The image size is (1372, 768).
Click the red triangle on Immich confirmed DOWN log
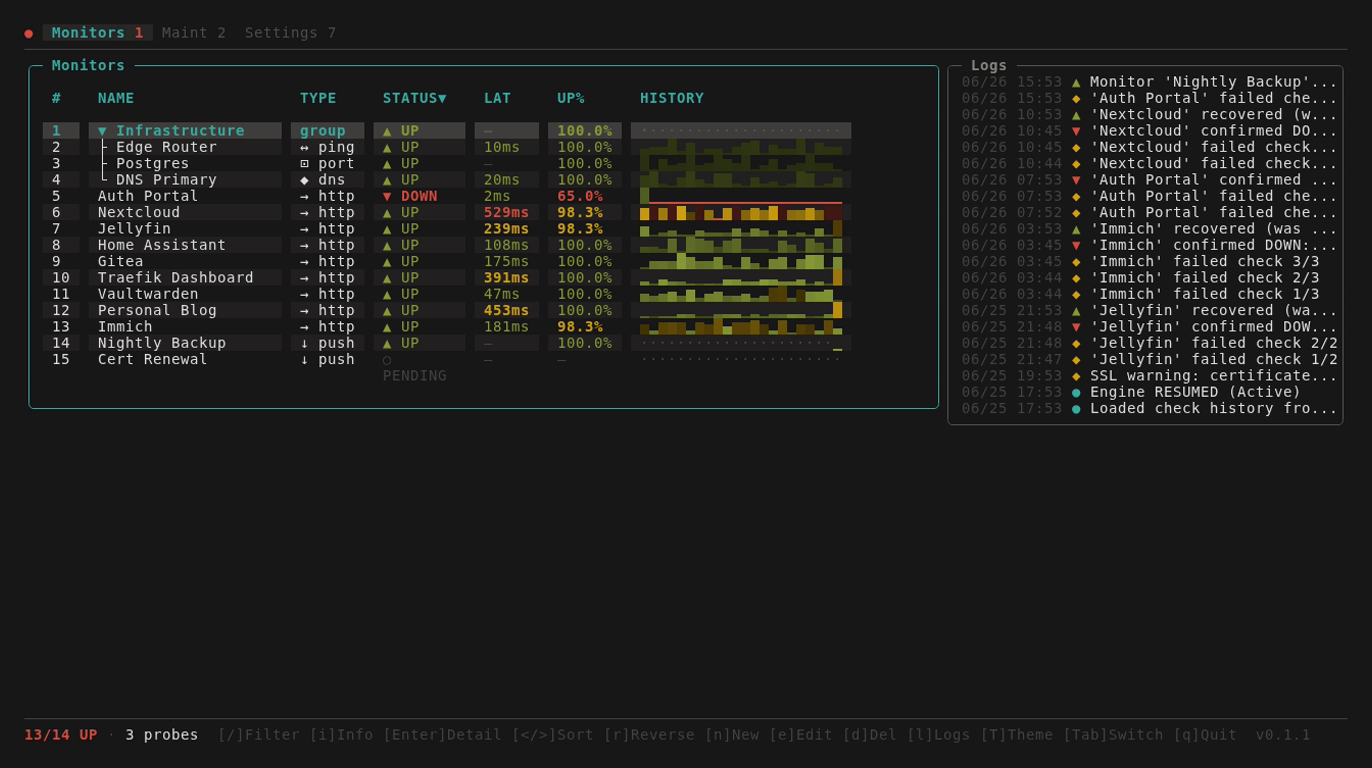(x=1076, y=245)
